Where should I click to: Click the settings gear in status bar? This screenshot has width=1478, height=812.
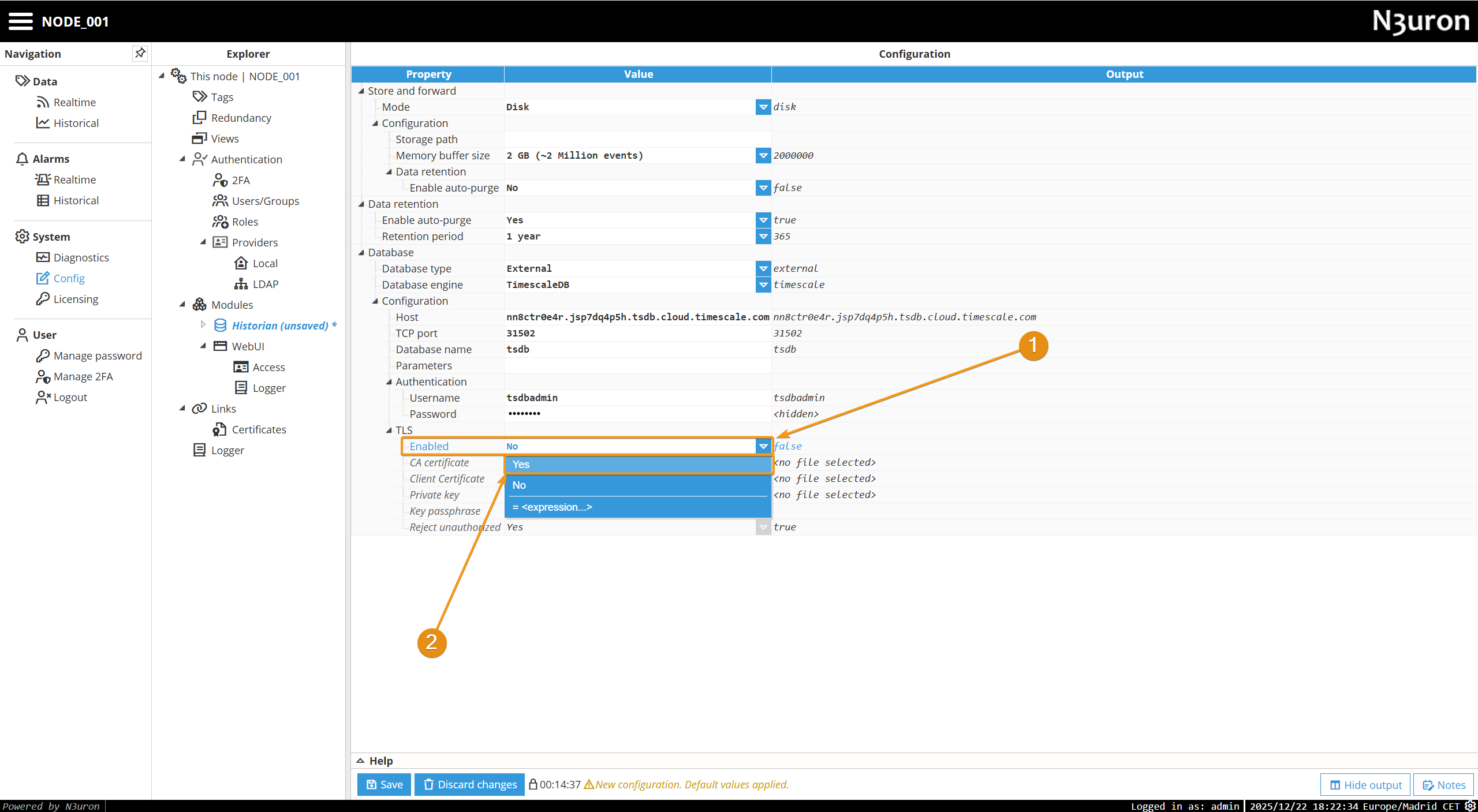(1470, 806)
